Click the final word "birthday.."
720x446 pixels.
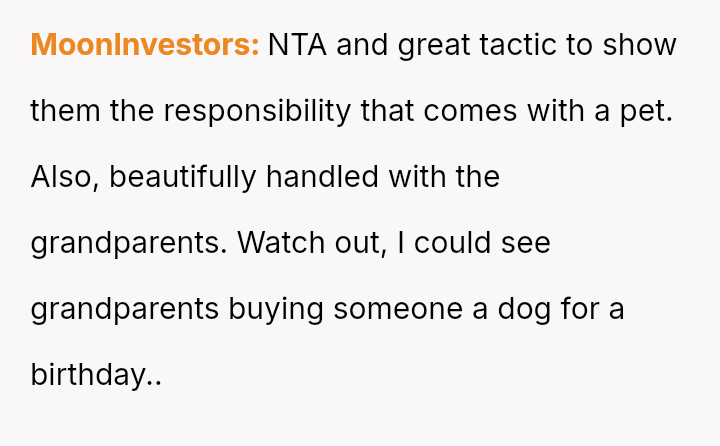[96, 375]
